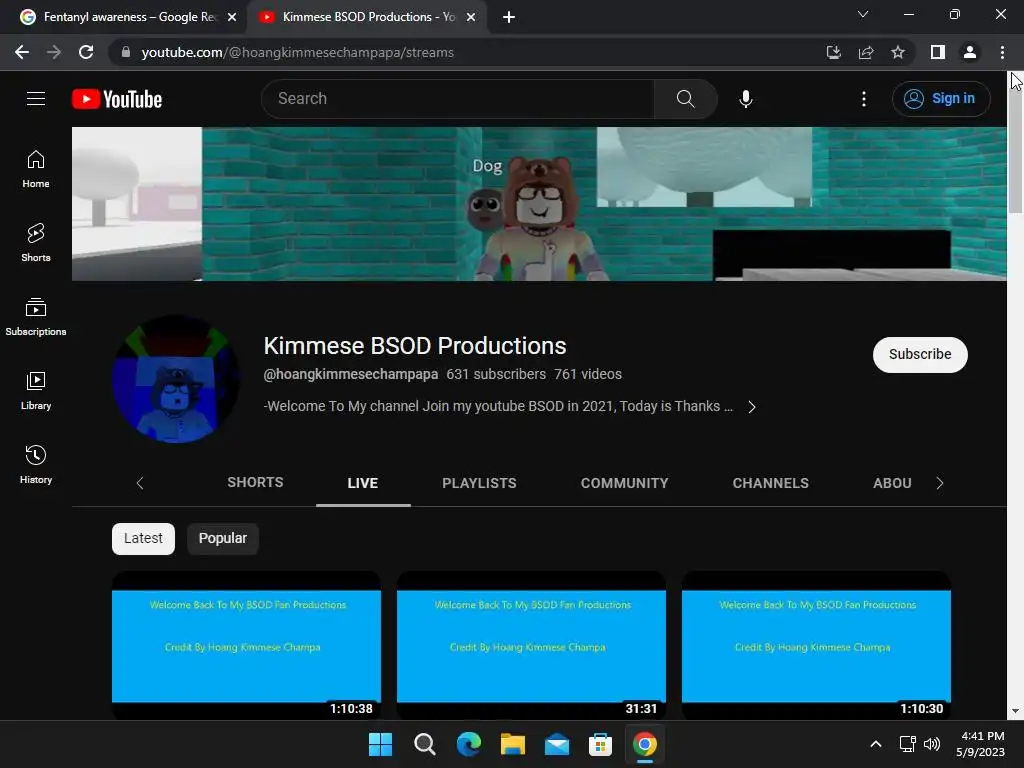Screen dimensions: 1024x768
Task: Click the magnifier search button
Action: (685, 99)
